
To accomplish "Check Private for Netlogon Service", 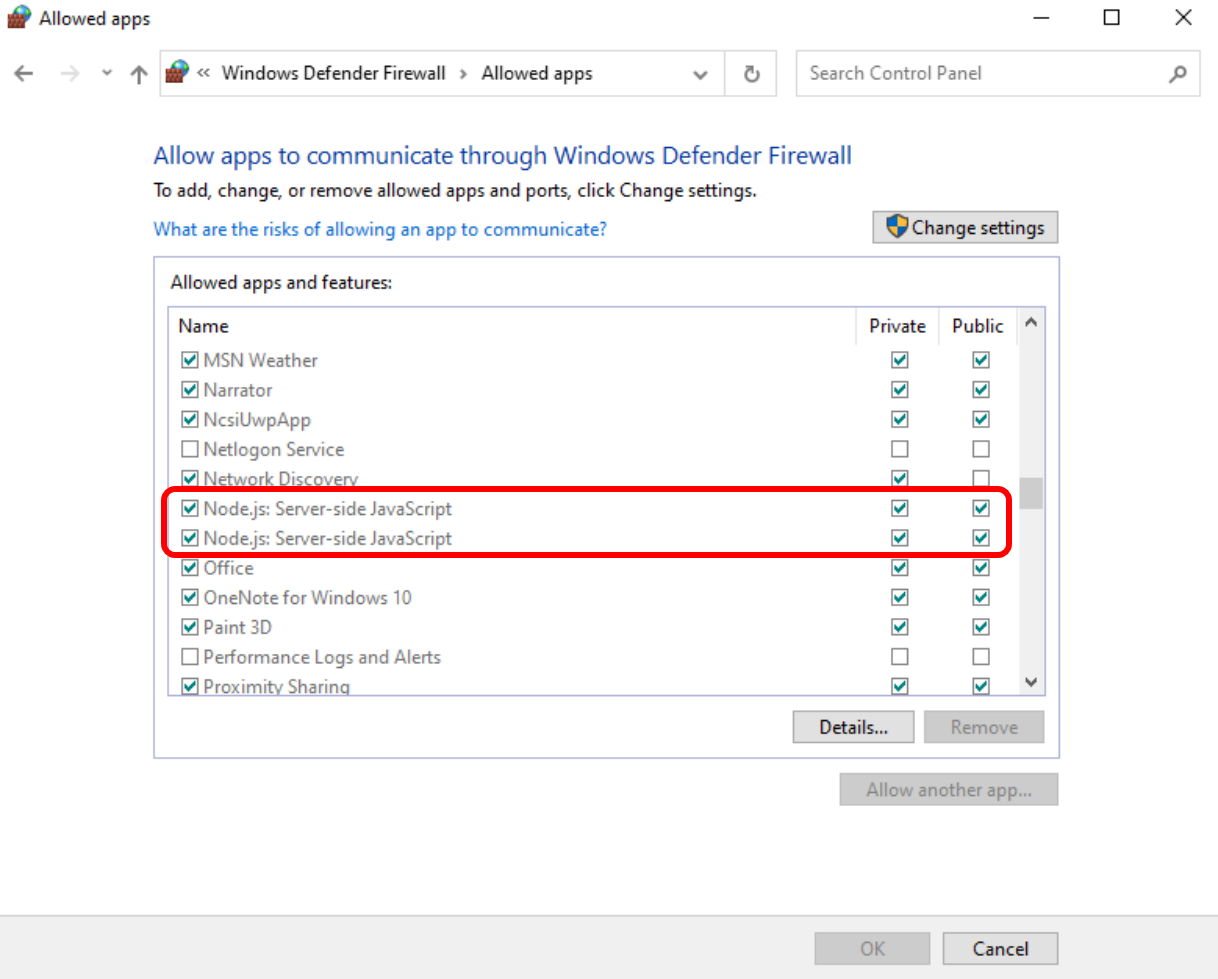I will [900, 449].
